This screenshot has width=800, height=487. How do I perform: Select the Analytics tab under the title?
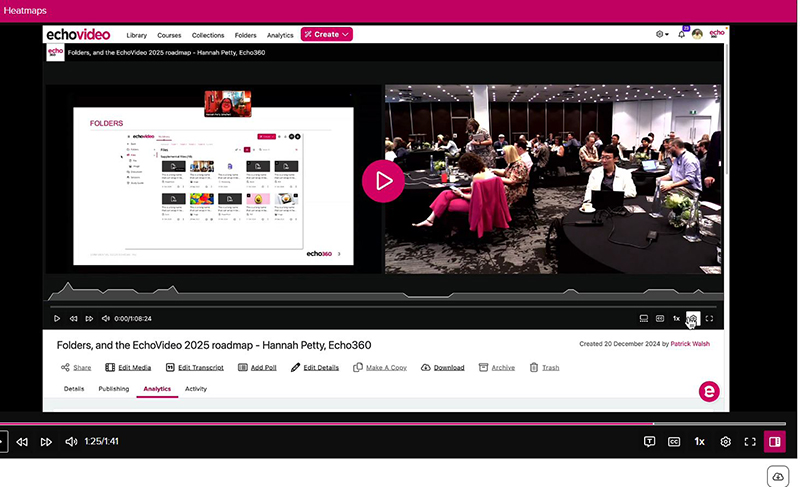(157, 389)
